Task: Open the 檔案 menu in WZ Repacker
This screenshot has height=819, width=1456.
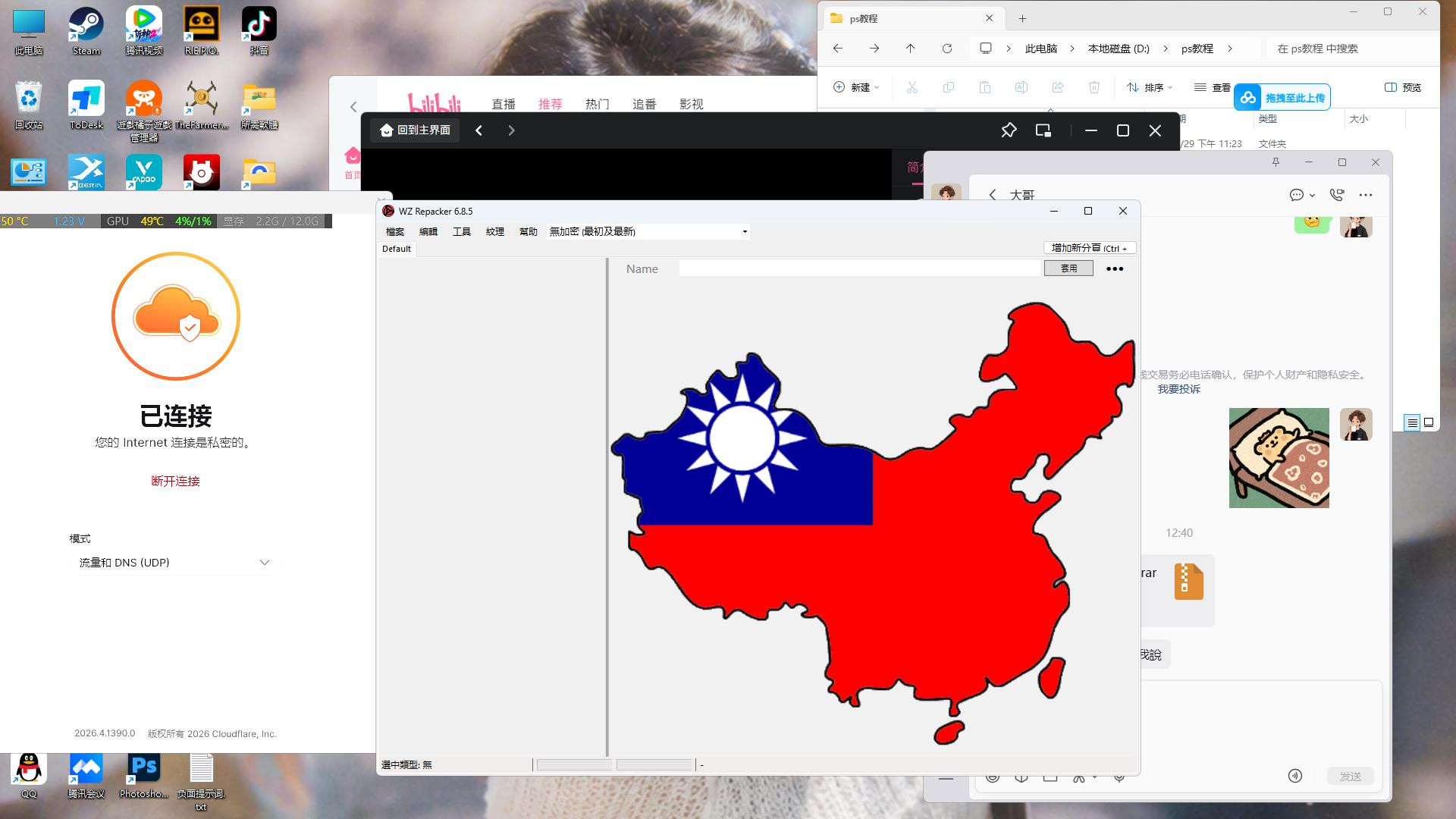Action: 395,231
